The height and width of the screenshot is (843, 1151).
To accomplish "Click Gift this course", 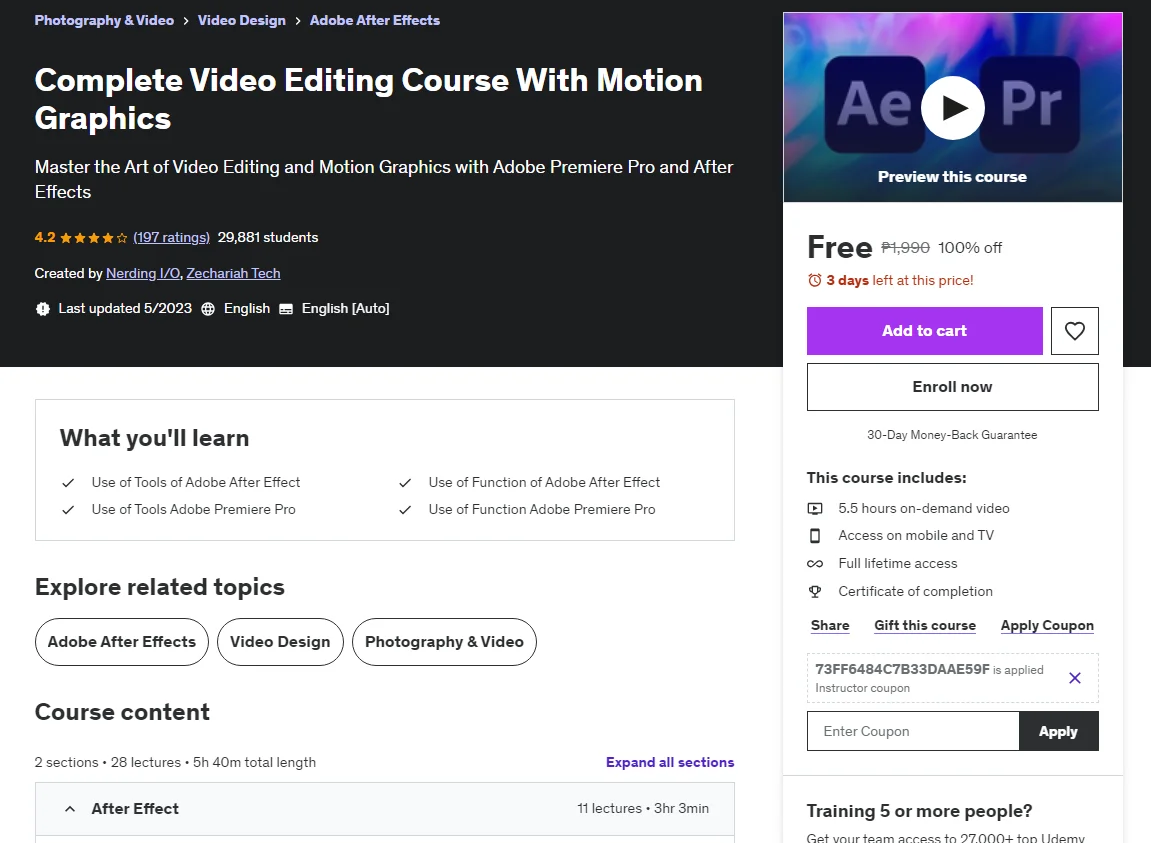I will tap(925, 626).
